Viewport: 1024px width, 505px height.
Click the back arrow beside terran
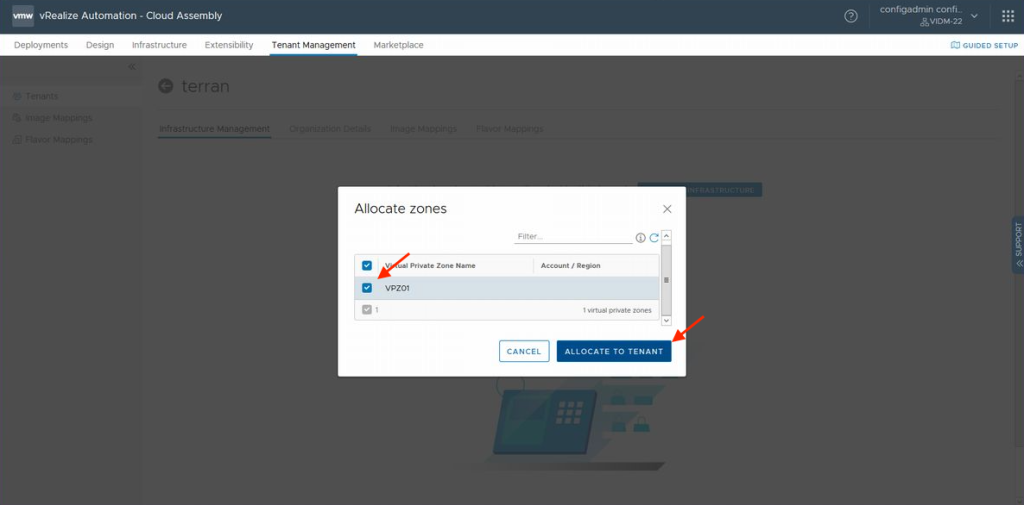coord(166,86)
